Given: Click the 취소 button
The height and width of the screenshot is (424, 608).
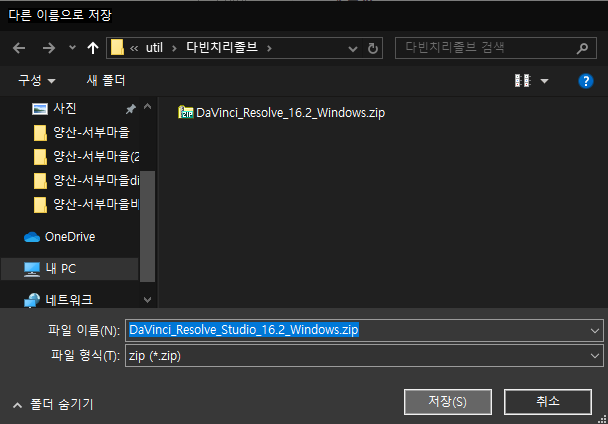Looking at the screenshot, I should pyautogui.click(x=548, y=402).
